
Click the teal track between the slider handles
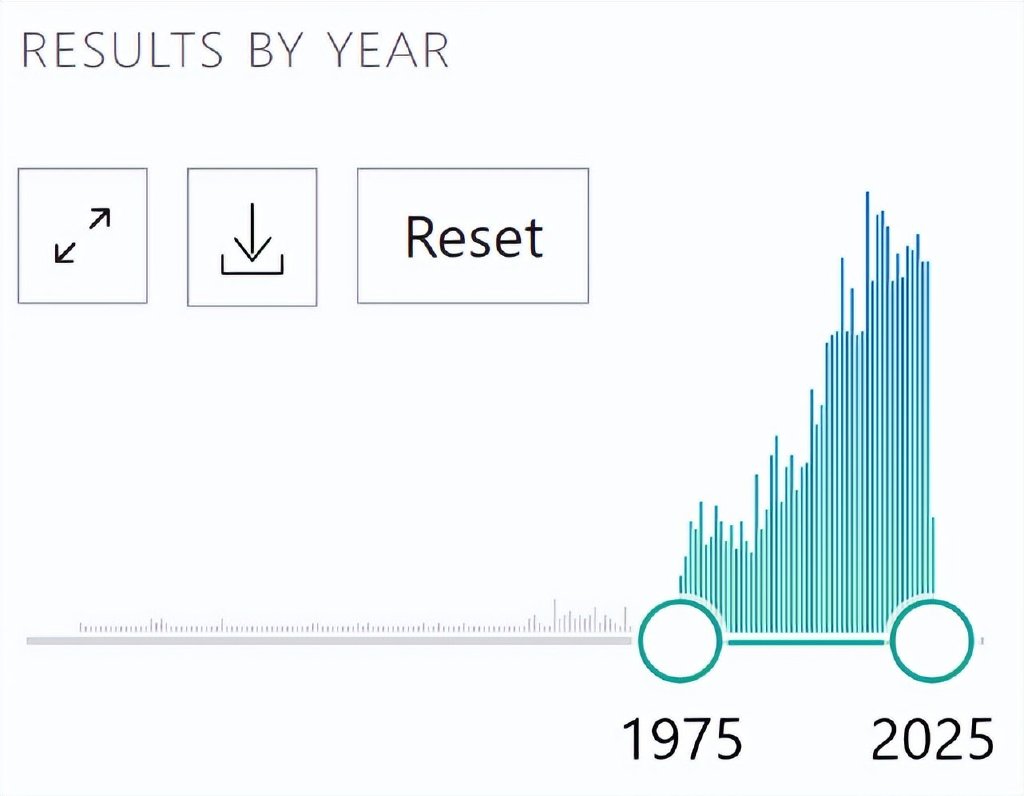(x=805, y=641)
